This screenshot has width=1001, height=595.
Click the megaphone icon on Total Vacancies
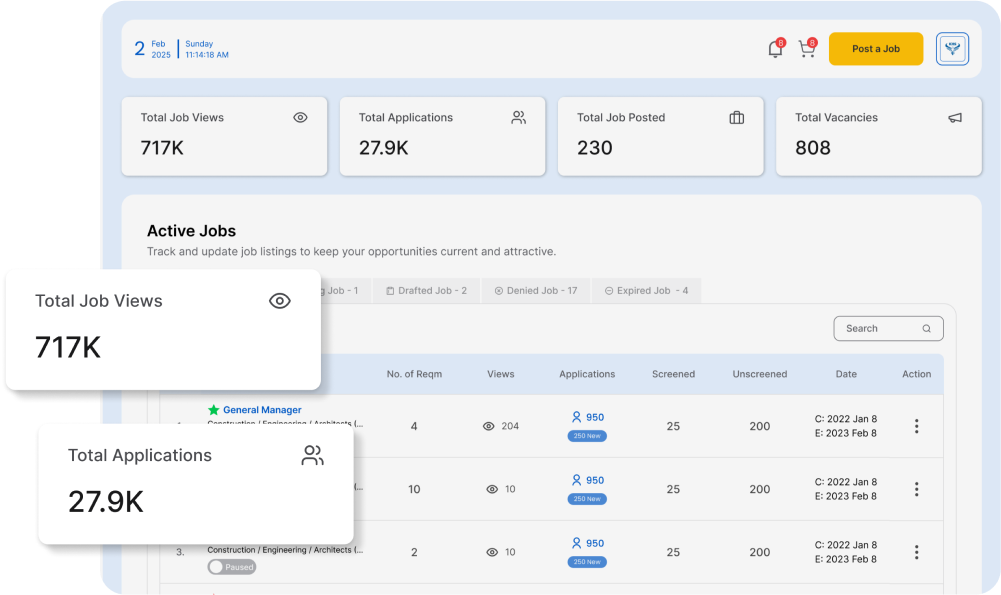(x=955, y=118)
